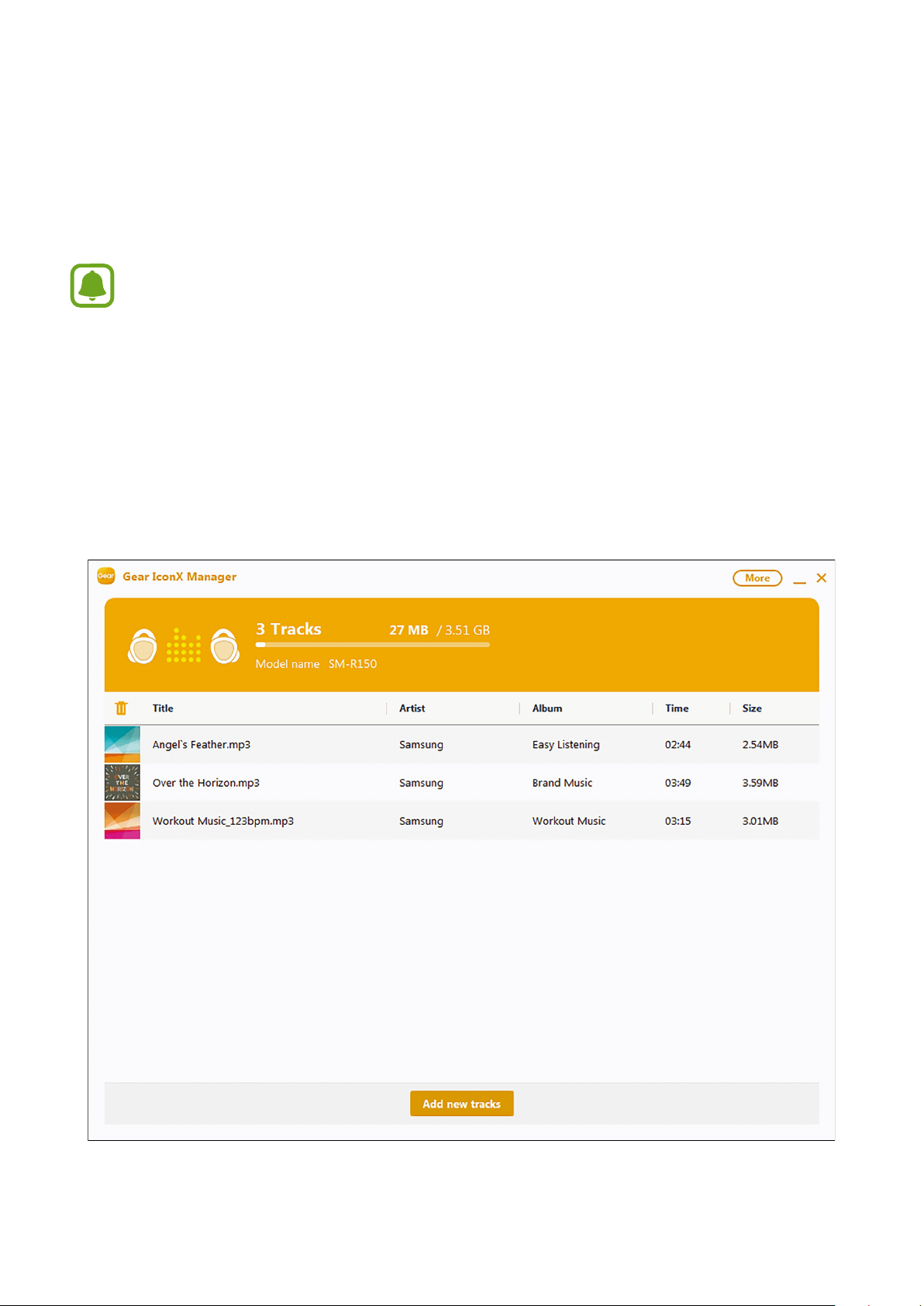Click the 27 MB used storage text
Image resolution: width=924 pixels, height=1306 pixels.
tap(409, 630)
